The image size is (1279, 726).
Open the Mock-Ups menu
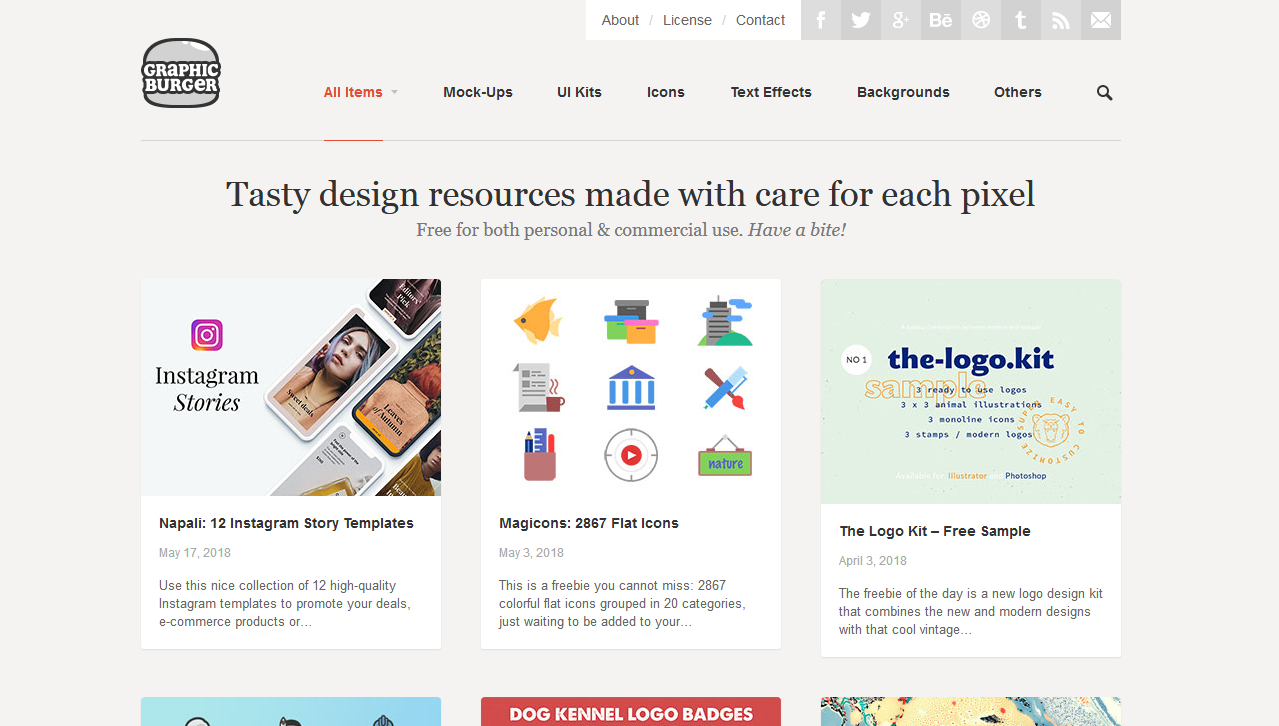tap(478, 92)
